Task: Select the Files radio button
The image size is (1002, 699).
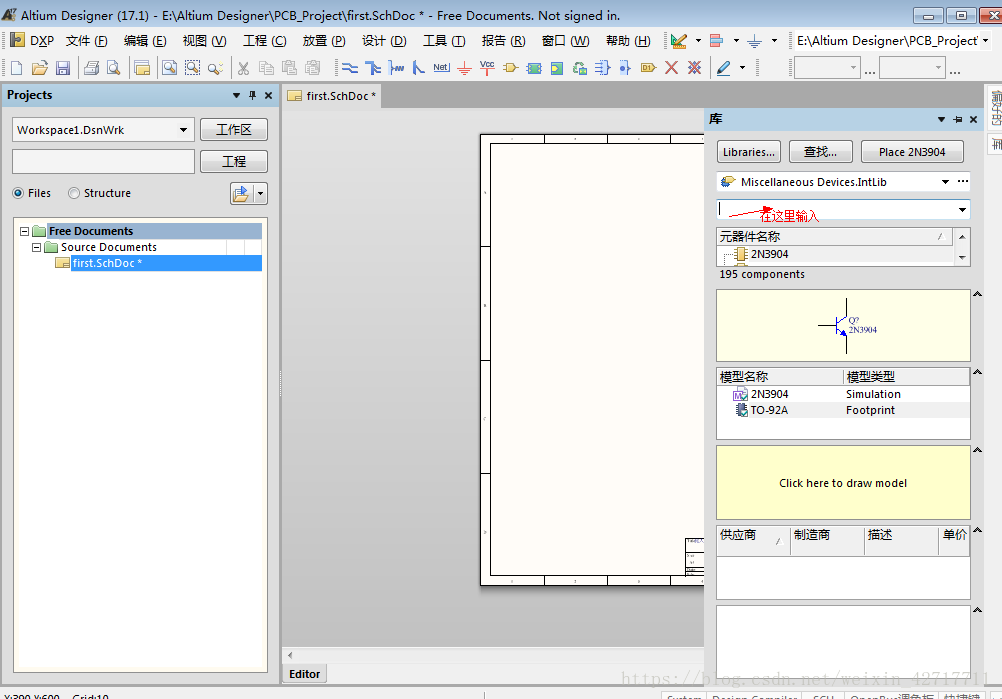Action: tap(18, 193)
